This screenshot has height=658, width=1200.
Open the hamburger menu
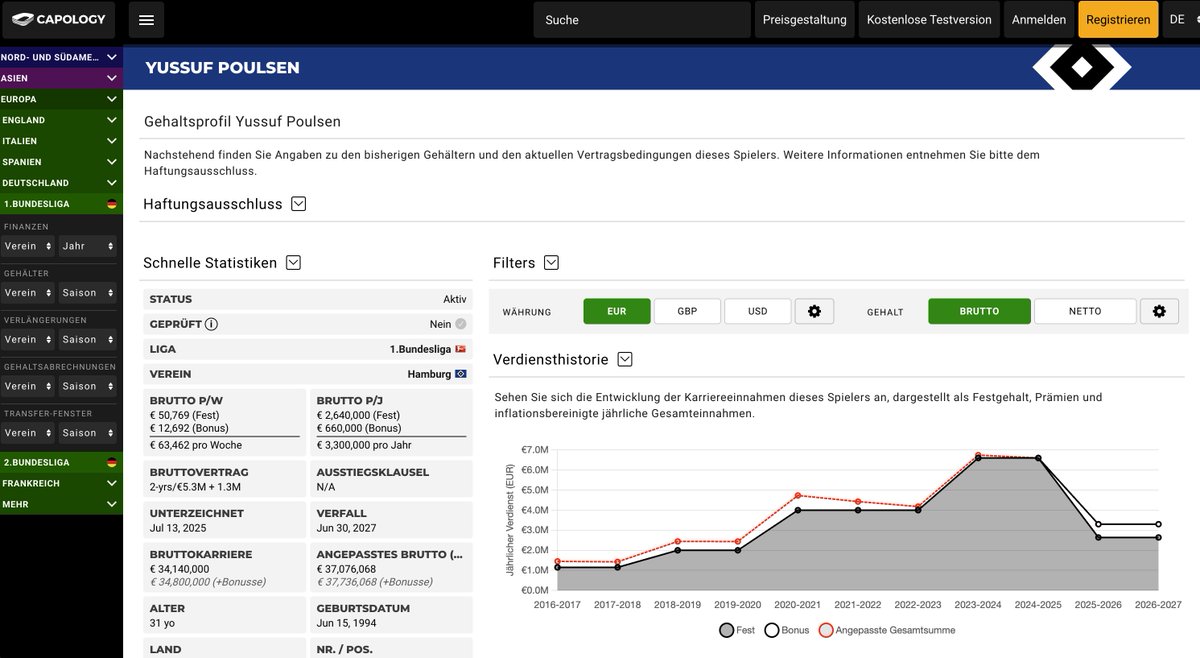tap(147, 20)
